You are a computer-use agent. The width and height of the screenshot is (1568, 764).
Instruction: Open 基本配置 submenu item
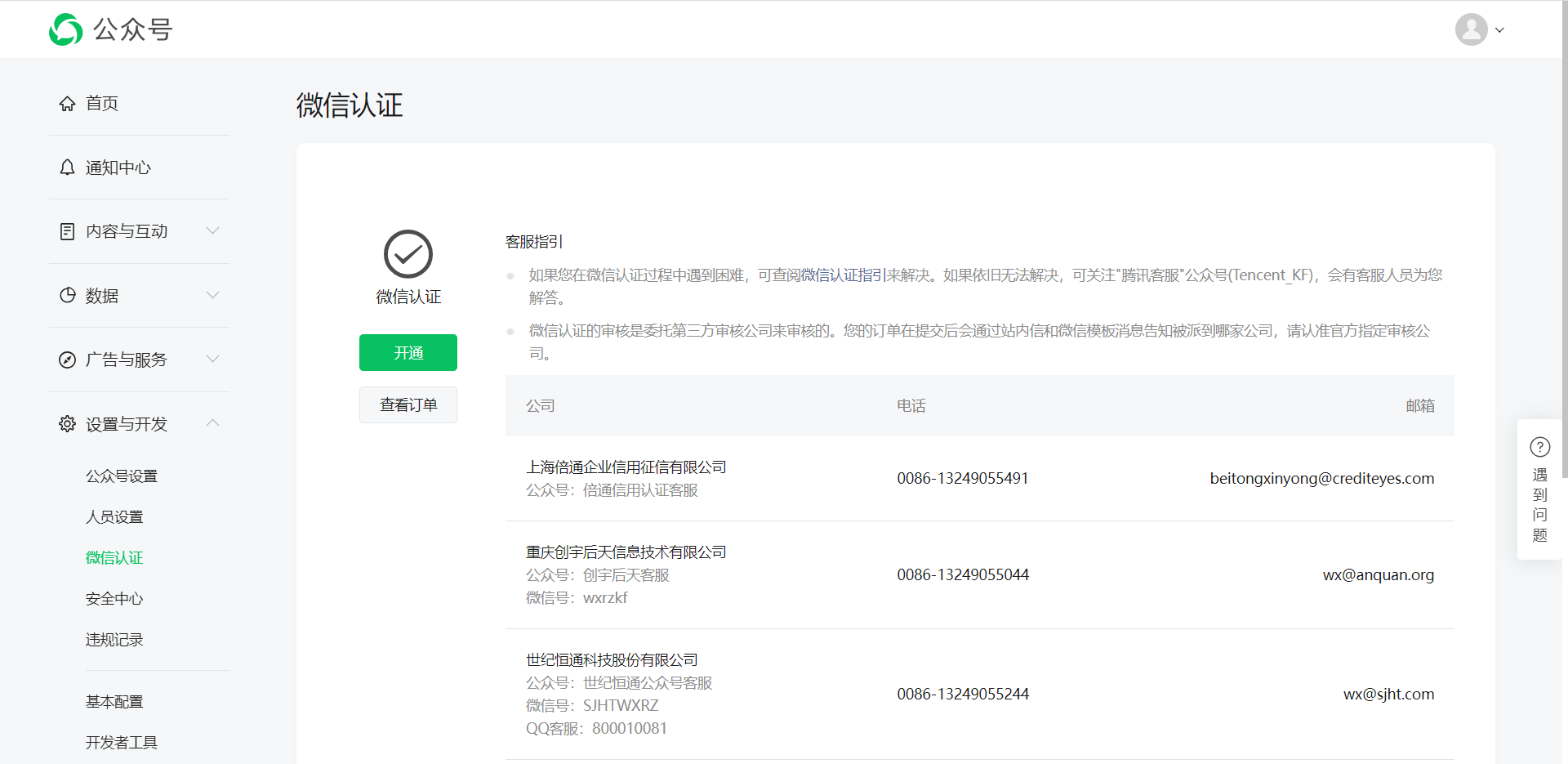coord(114,701)
